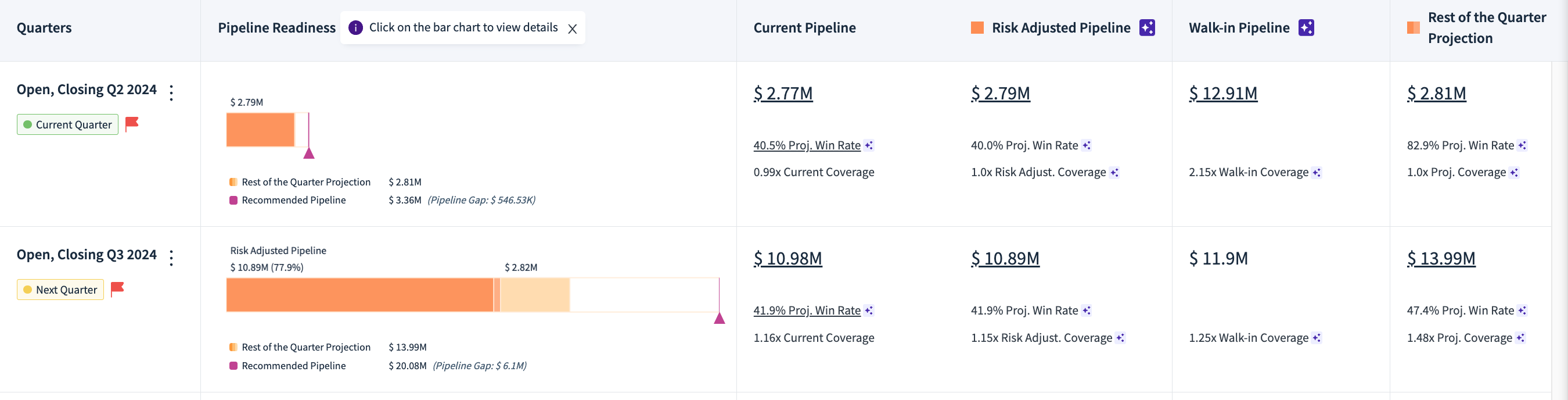Open the $2.79M Risk Adjusted Pipeline value
The image size is (1568, 400).
tap(1001, 93)
